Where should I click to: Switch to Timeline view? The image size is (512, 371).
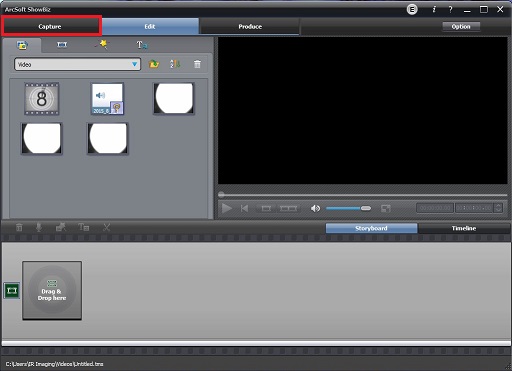[464, 228]
